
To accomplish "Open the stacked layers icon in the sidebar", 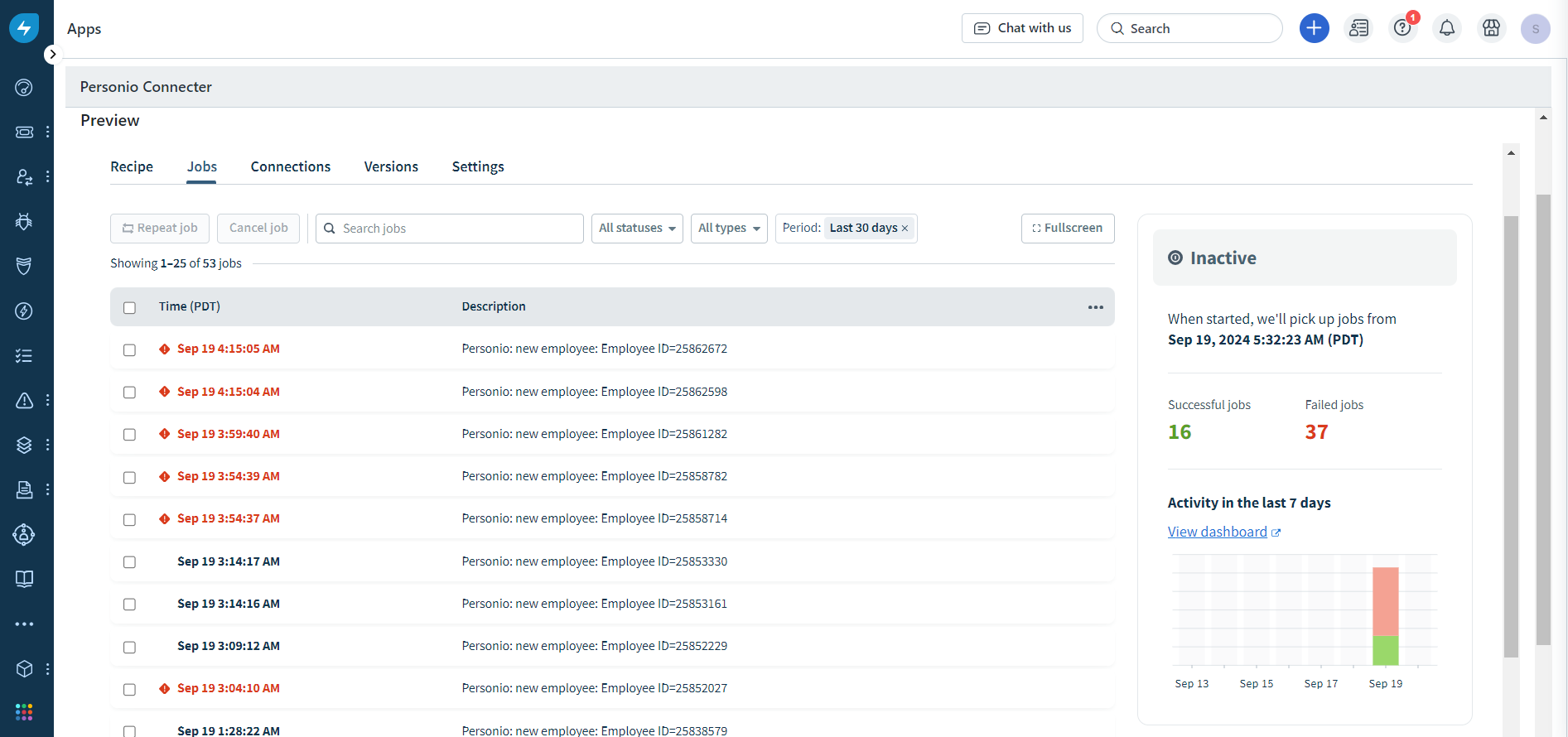I will [24, 445].
